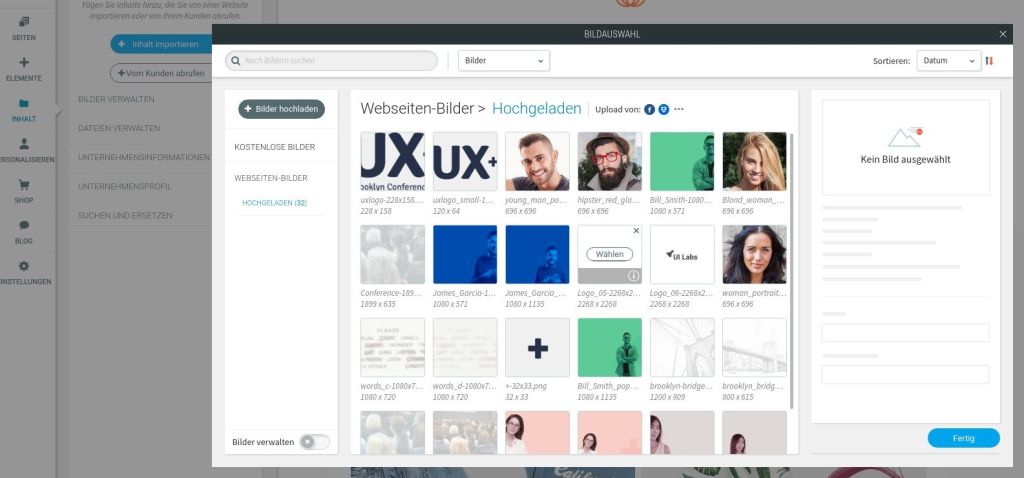Open Dateien verwalten in background panel
Viewport: 1024px width, 478px height.
tap(119, 129)
